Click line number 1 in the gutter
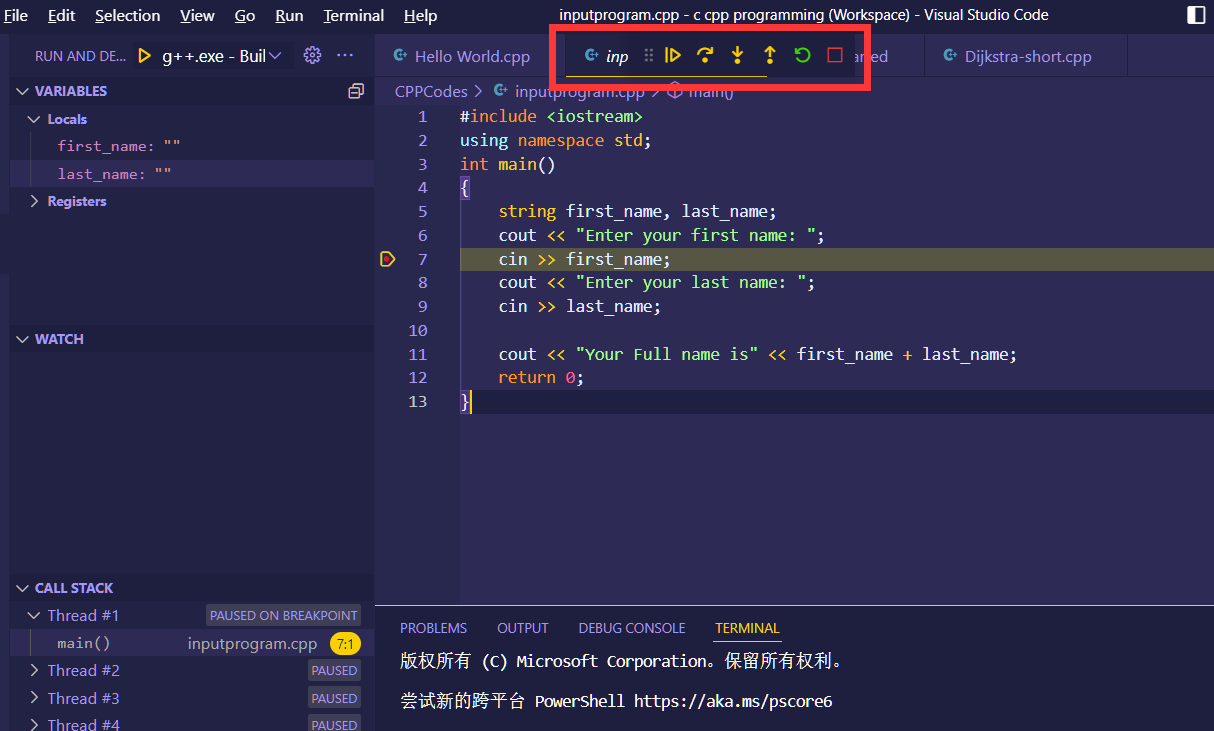The width and height of the screenshot is (1214, 731). (422, 116)
